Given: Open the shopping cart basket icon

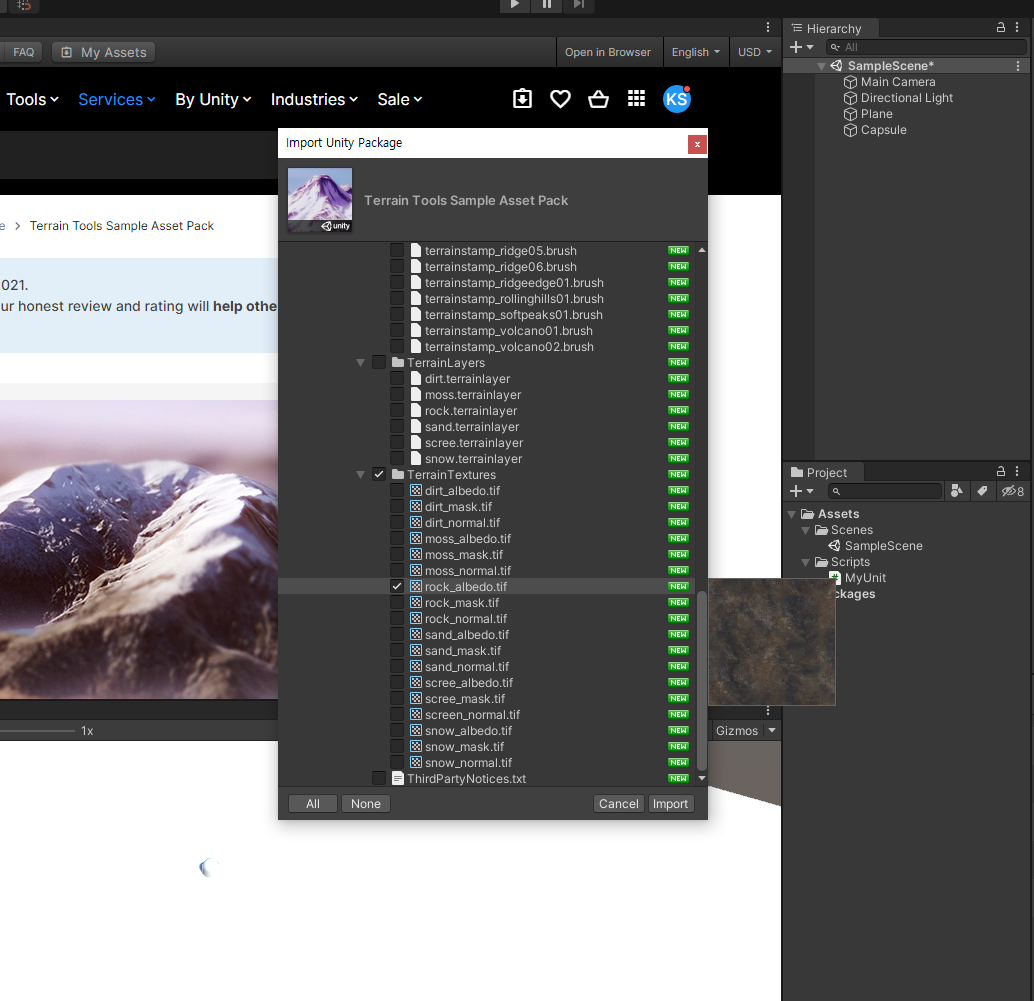Looking at the screenshot, I should tap(598, 99).
